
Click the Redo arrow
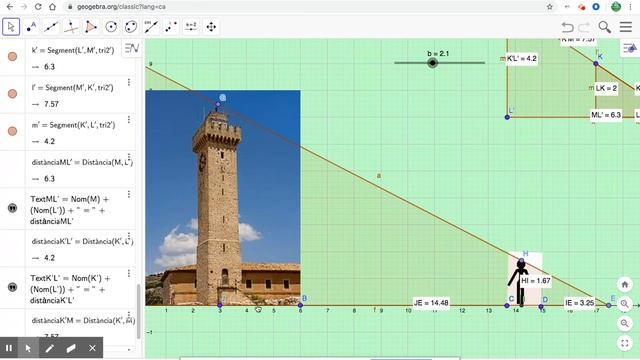pyautogui.click(x=584, y=27)
